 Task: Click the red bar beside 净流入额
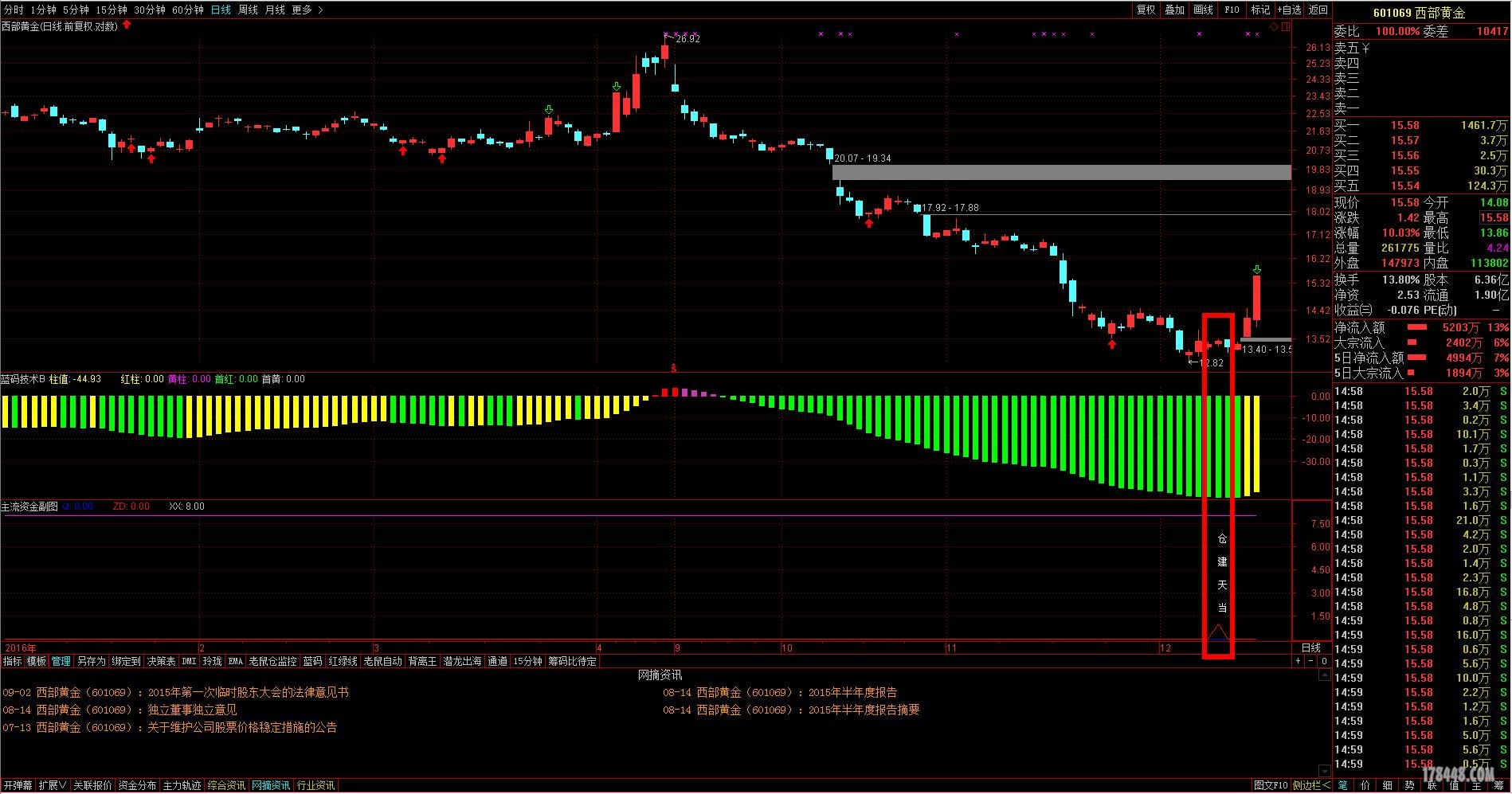[x=1417, y=327]
